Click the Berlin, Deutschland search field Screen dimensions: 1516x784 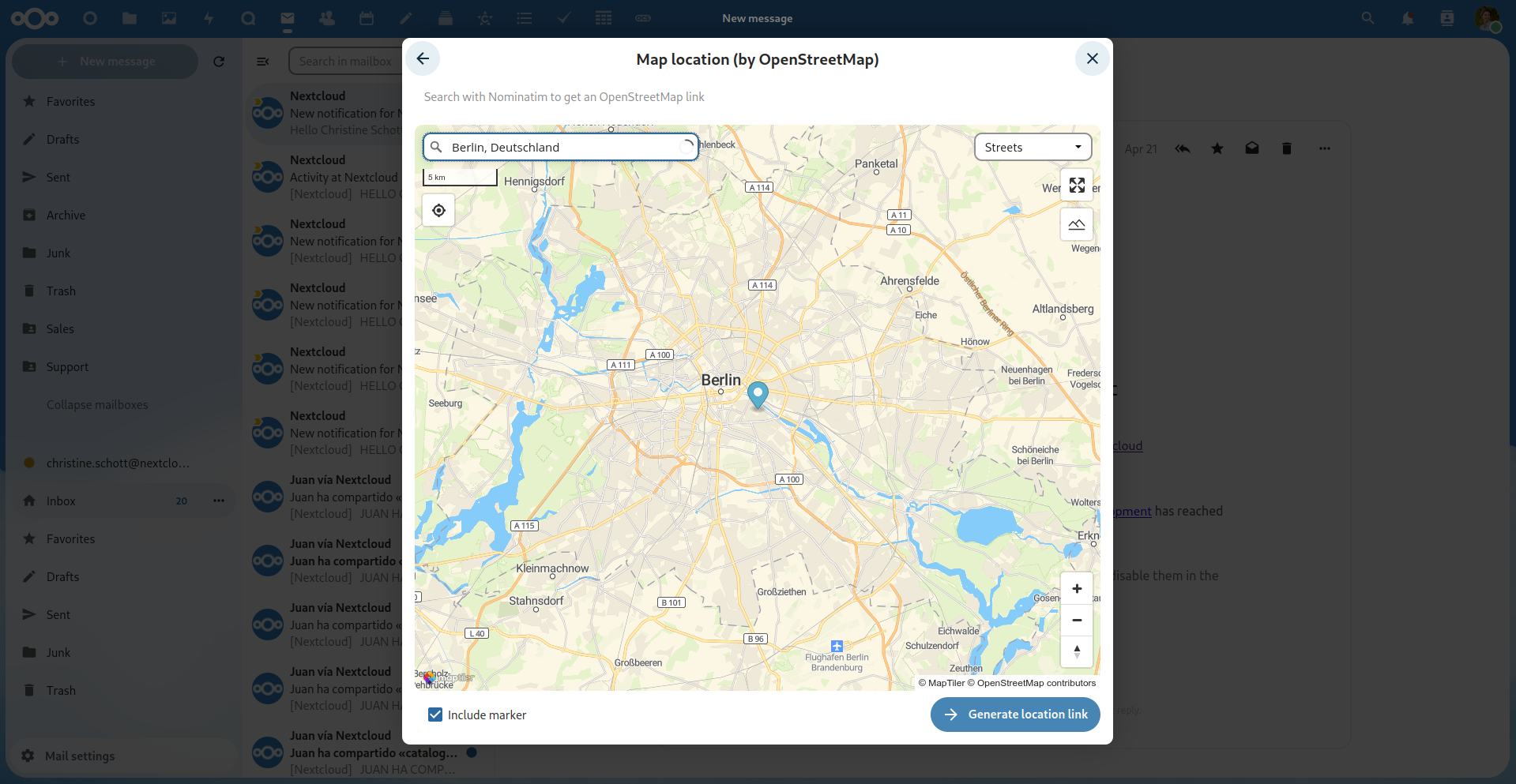click(x=561, y=147)
